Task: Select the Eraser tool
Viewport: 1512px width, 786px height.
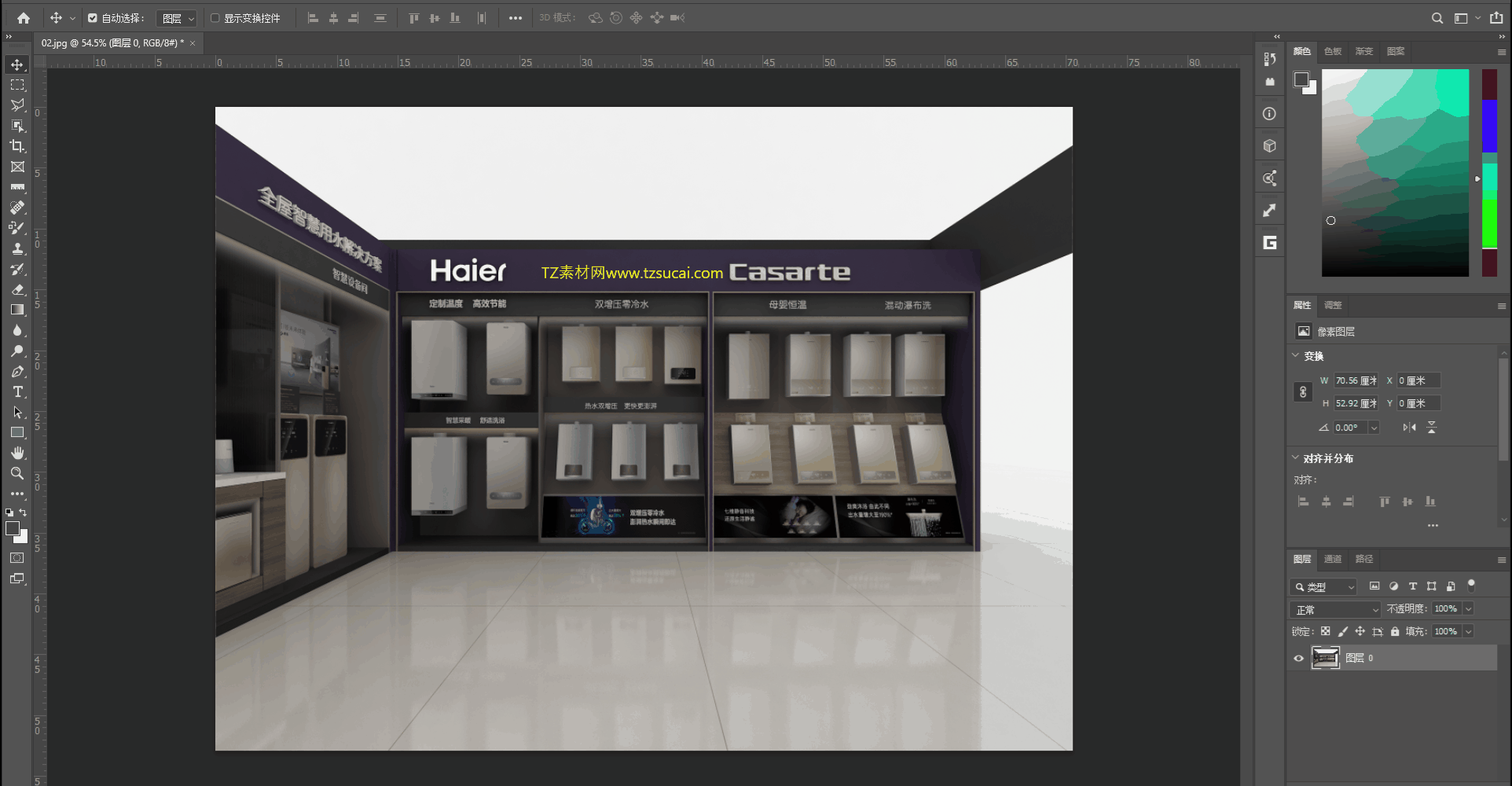Action: (17, 289)
